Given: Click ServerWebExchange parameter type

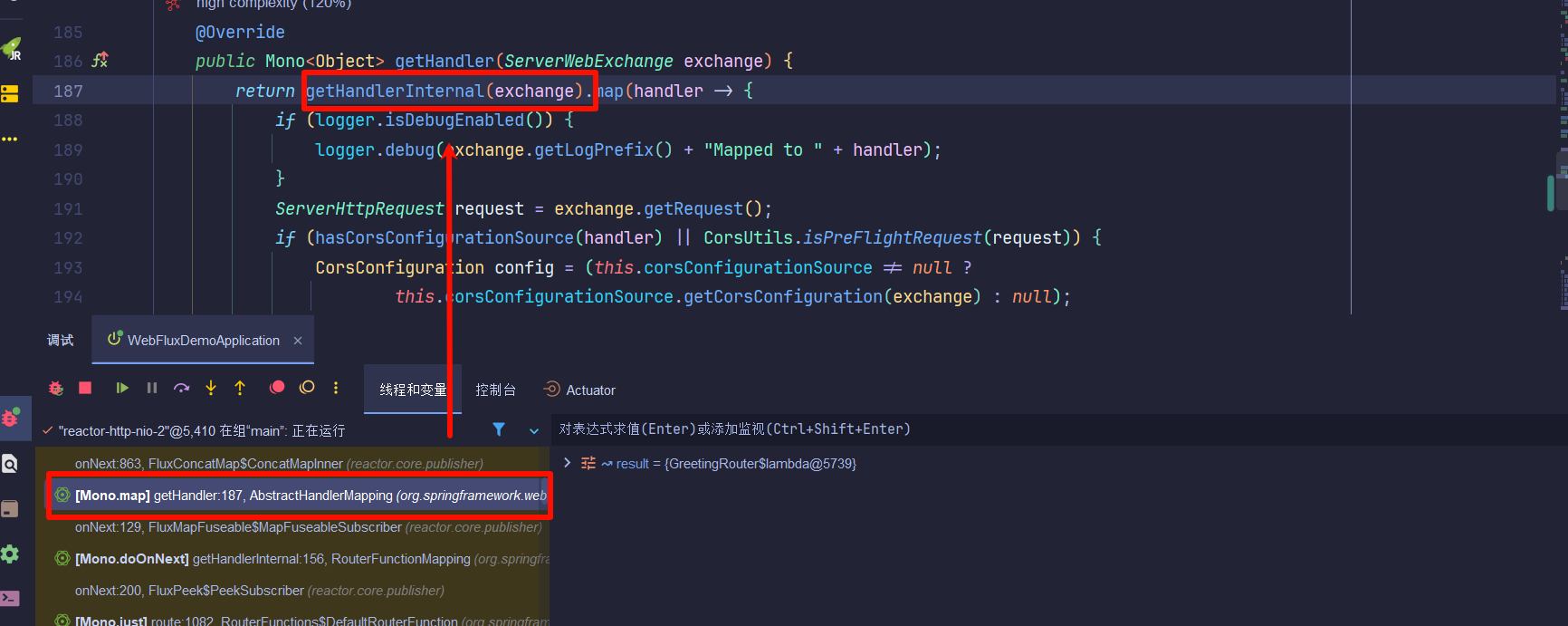Looking at the screenshot, I should coord(588,61).
